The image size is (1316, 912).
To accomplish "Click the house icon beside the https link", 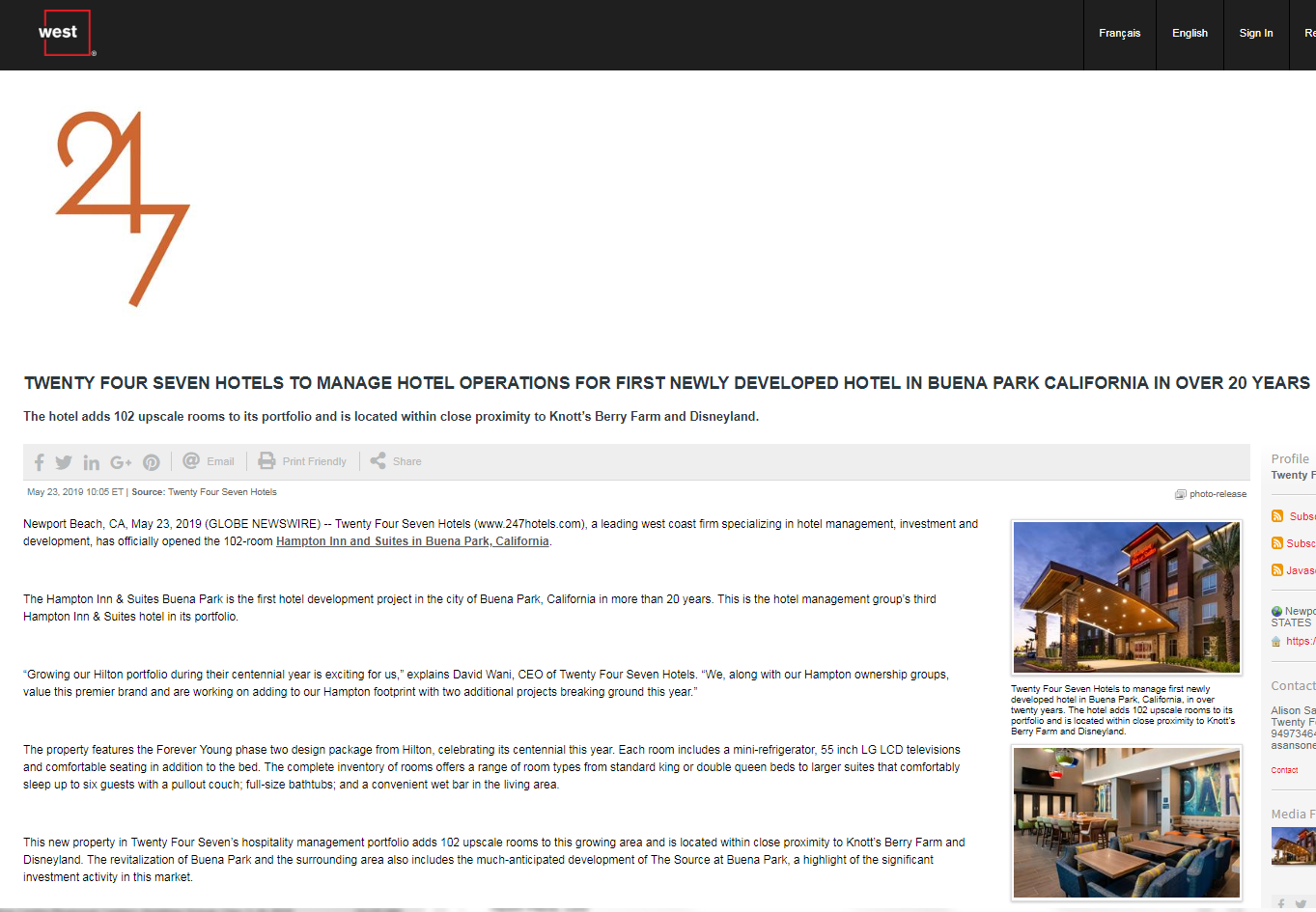I will (1276, 641).
